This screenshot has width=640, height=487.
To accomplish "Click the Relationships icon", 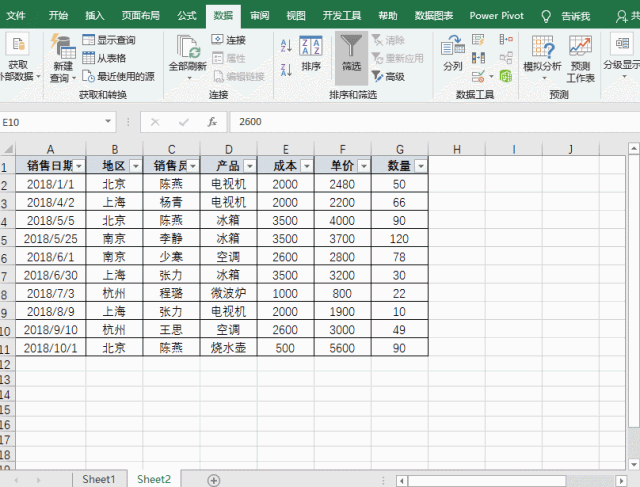I will (506, 58).
